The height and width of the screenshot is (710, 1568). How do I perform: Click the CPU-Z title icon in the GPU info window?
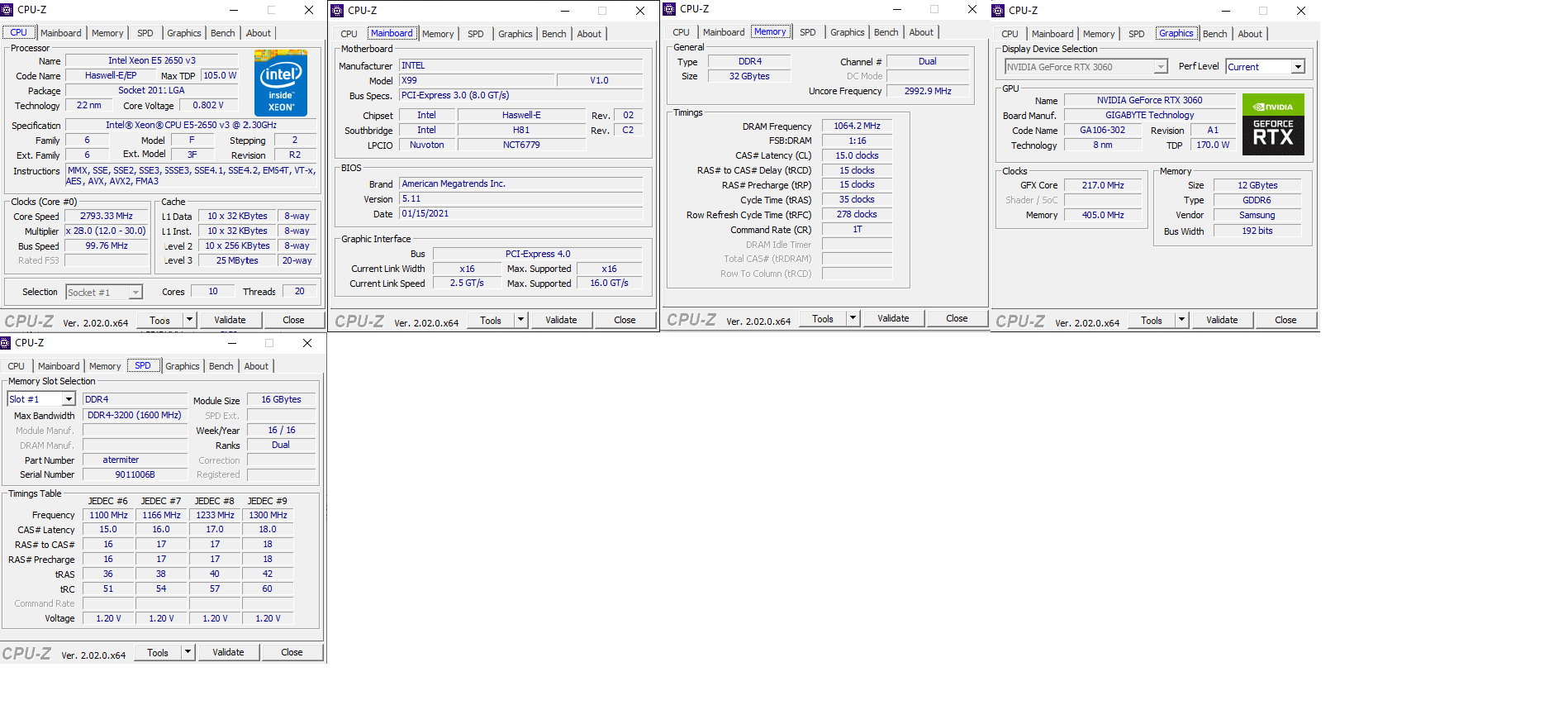click(x=998, y=11)
